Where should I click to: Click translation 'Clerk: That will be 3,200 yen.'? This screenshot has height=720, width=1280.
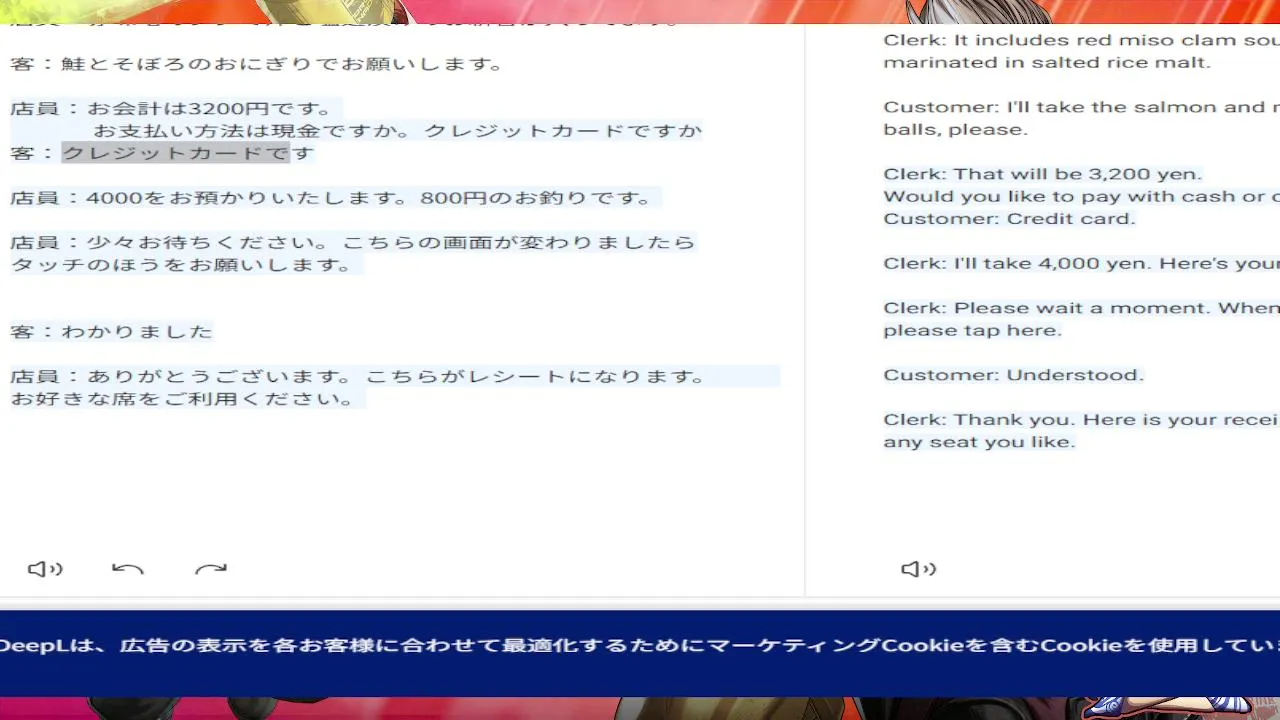(1043, 174)
